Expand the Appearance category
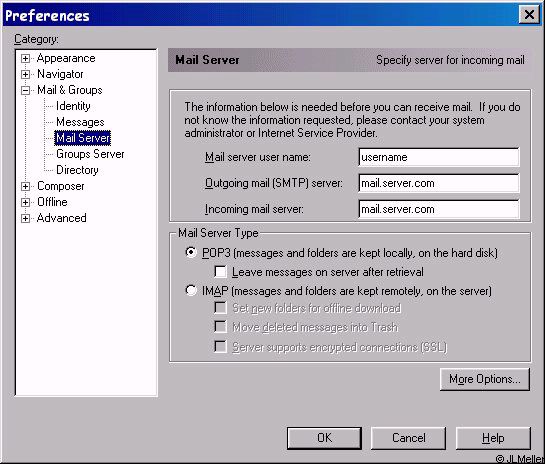545x464 pixels. pyautogui.click(x=25, y=58)
